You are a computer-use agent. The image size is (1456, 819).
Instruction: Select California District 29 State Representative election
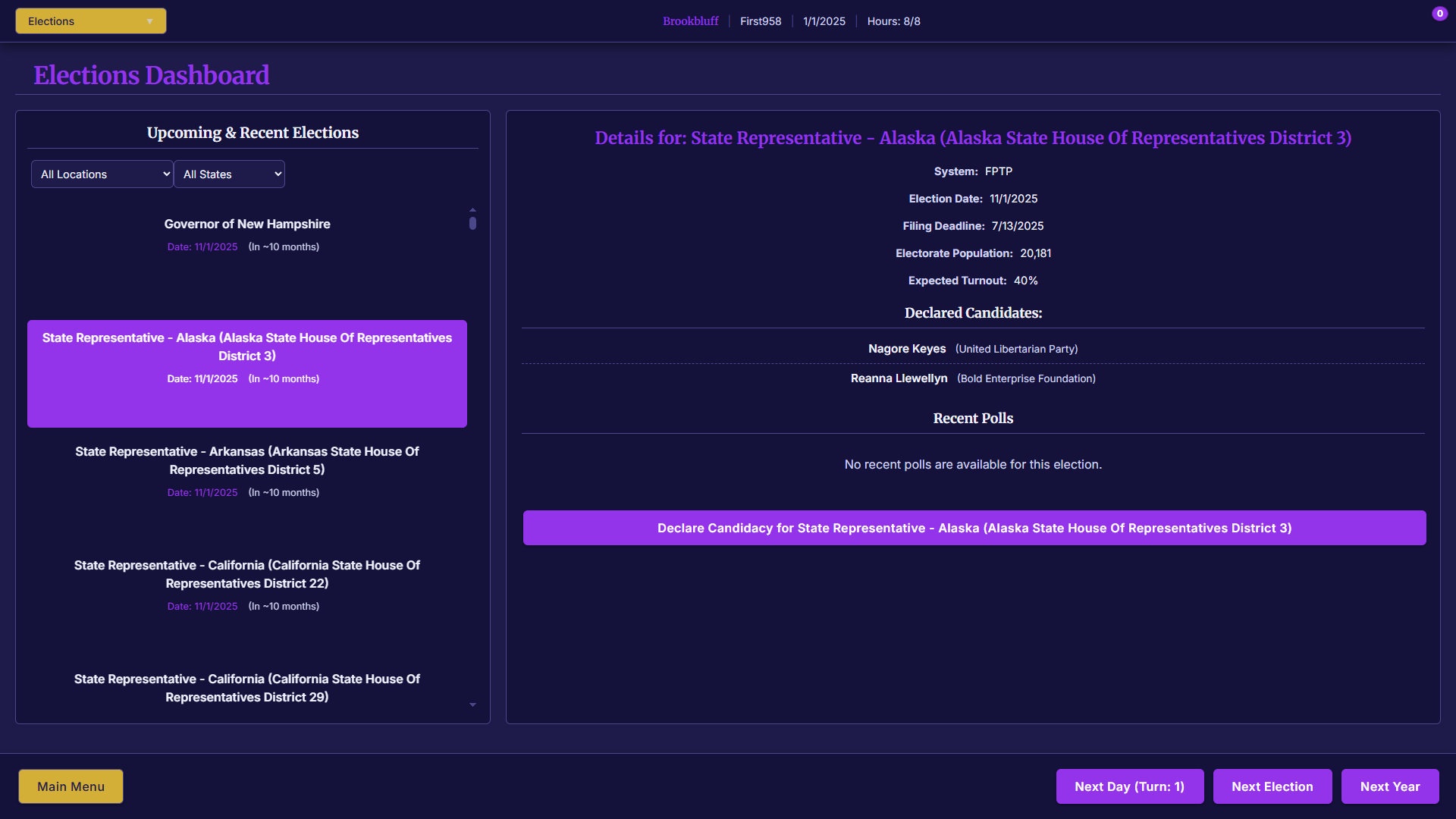246,688
